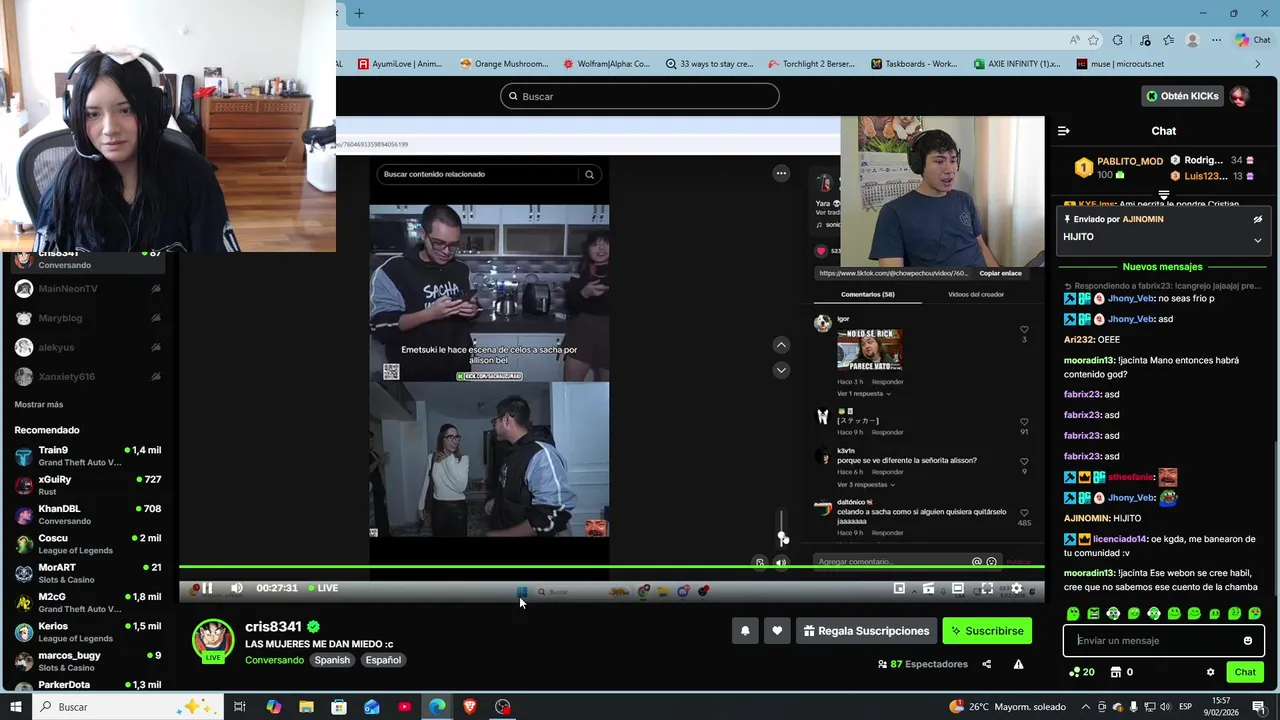1280x720 pixels.
Task: Select the Spanish tag
Action: 332,660
